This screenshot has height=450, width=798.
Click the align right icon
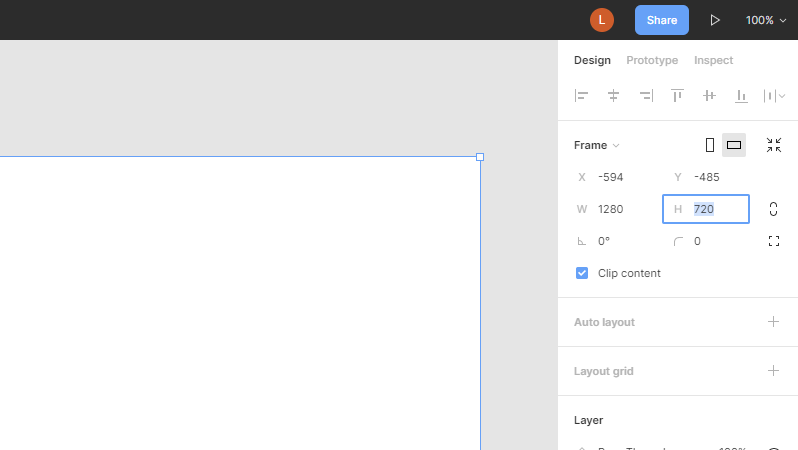646,96
